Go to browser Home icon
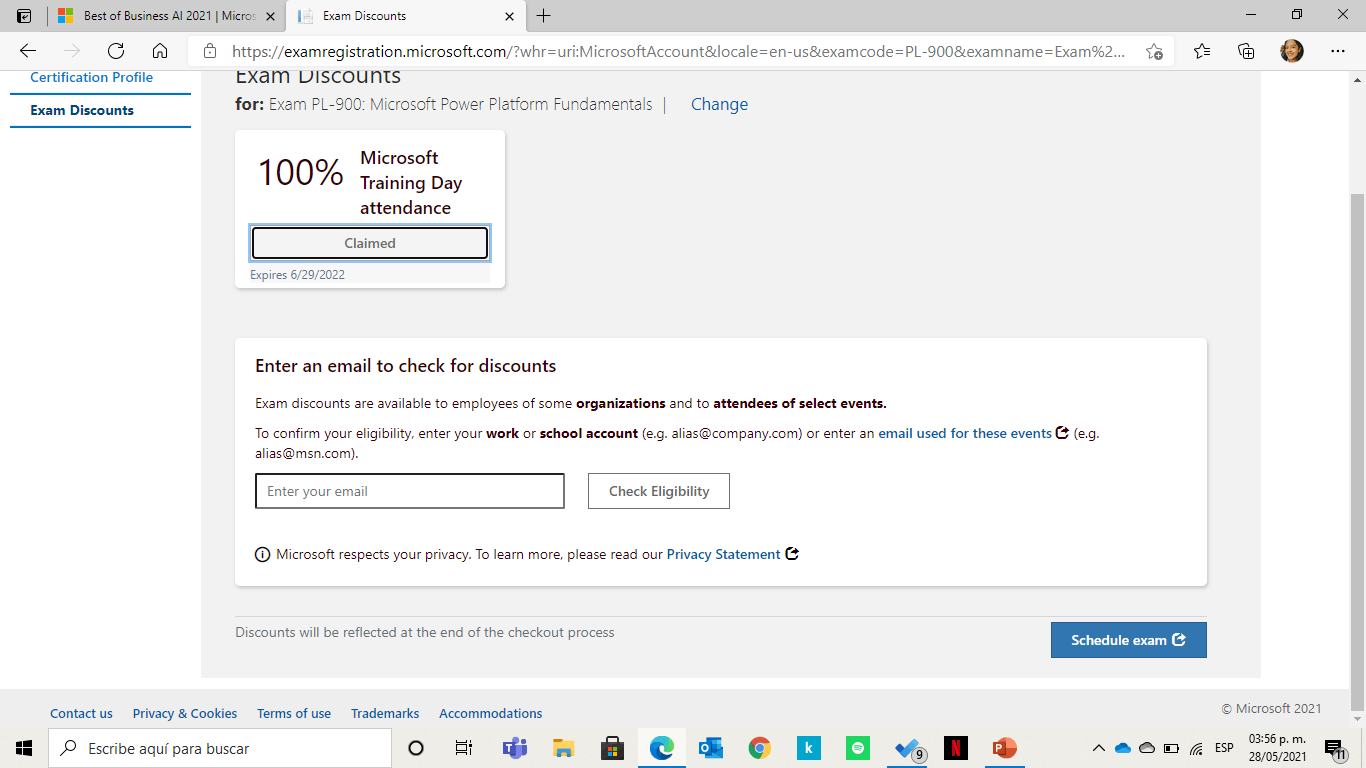1366x768 pixels. [x=160, y=51]
